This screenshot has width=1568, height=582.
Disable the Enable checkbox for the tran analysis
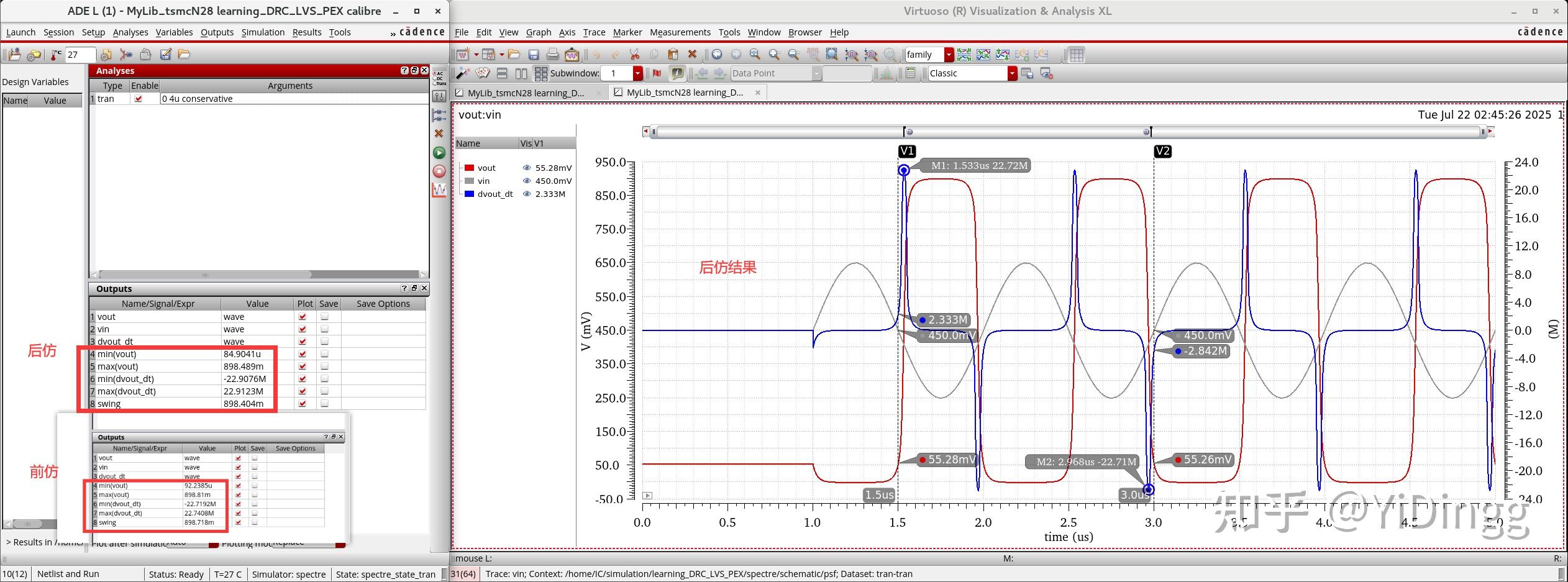point(139,98)
